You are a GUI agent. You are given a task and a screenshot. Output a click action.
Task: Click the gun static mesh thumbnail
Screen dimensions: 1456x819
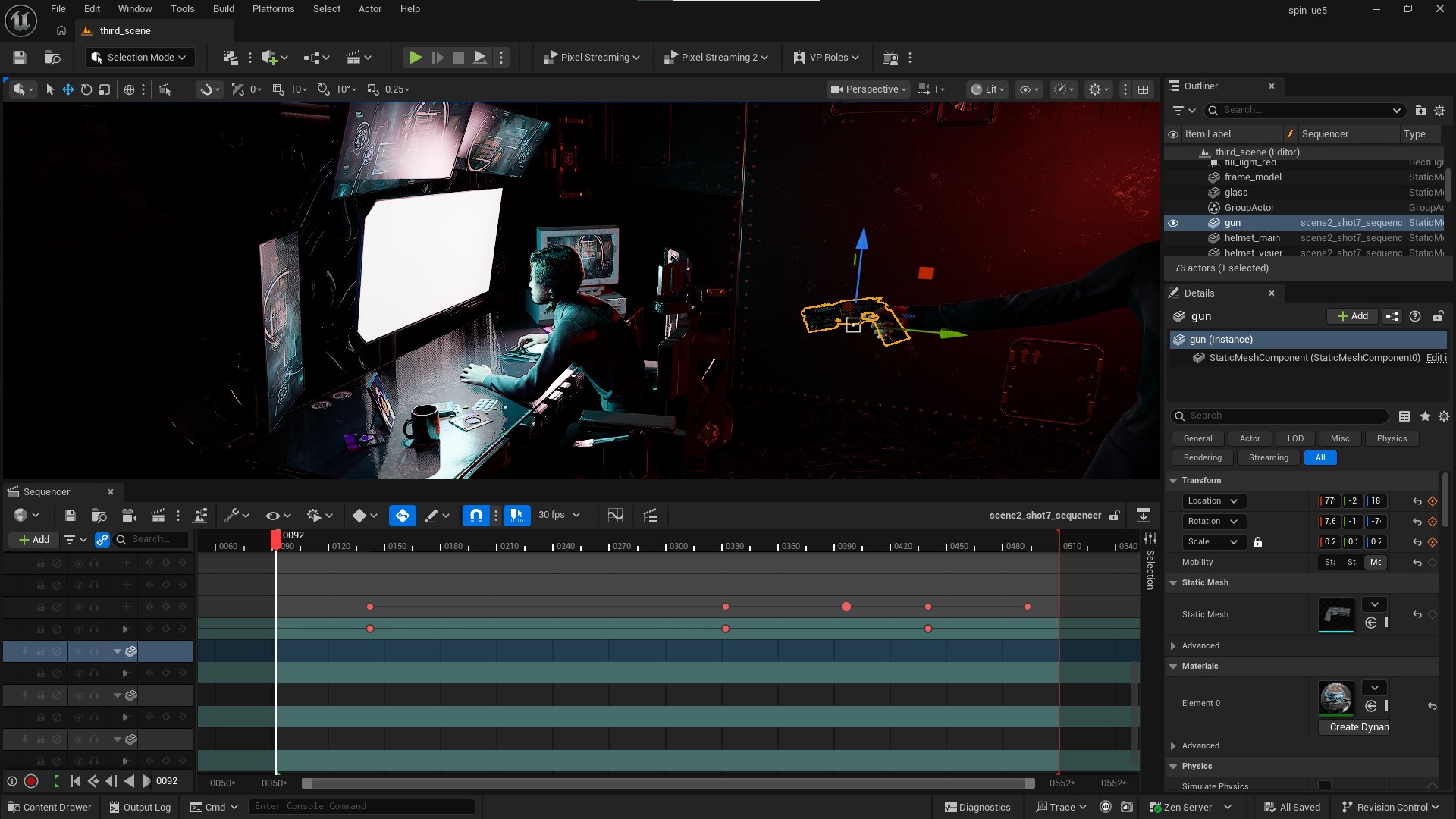click(x=1335, y=615)
